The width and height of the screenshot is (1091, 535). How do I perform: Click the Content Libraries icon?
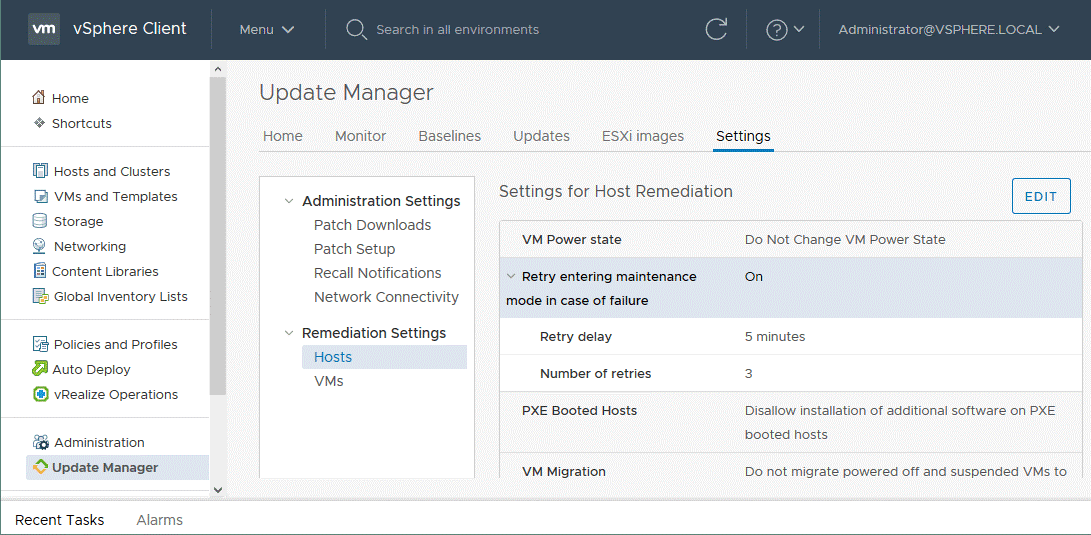click(40, 271)
